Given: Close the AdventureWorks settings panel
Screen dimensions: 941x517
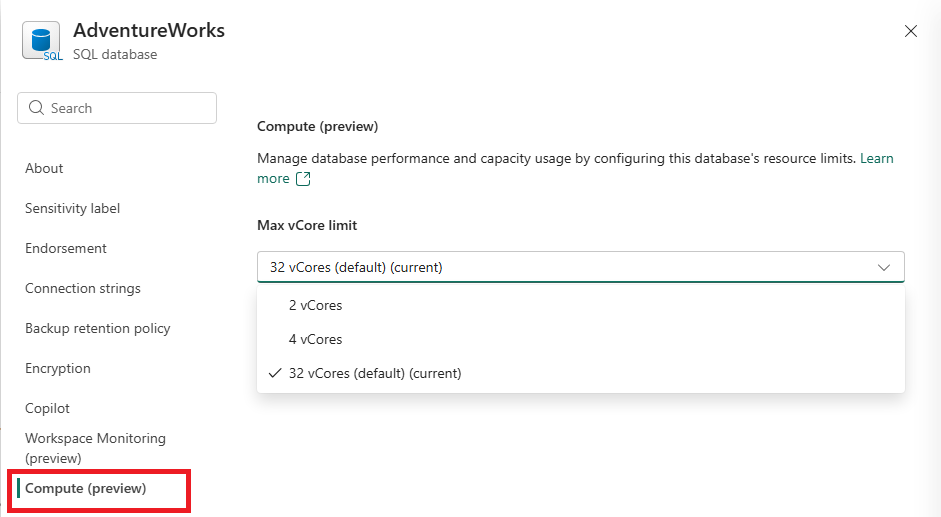Looking at the screenshot, I should pyautogui.click(x=910, y=31).
